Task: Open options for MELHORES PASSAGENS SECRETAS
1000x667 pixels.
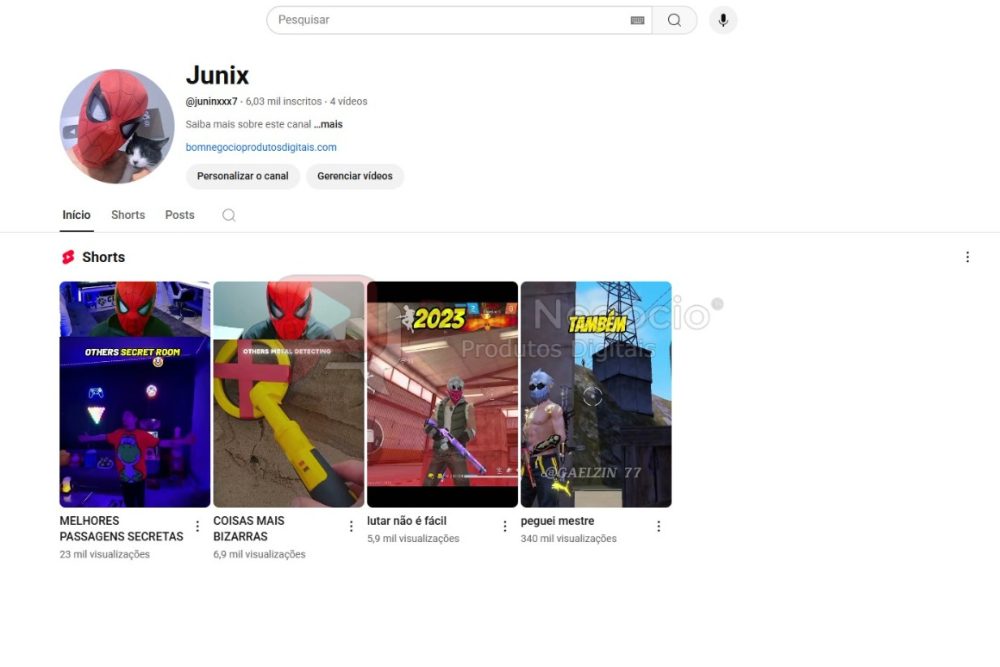Action: [197, 526]
